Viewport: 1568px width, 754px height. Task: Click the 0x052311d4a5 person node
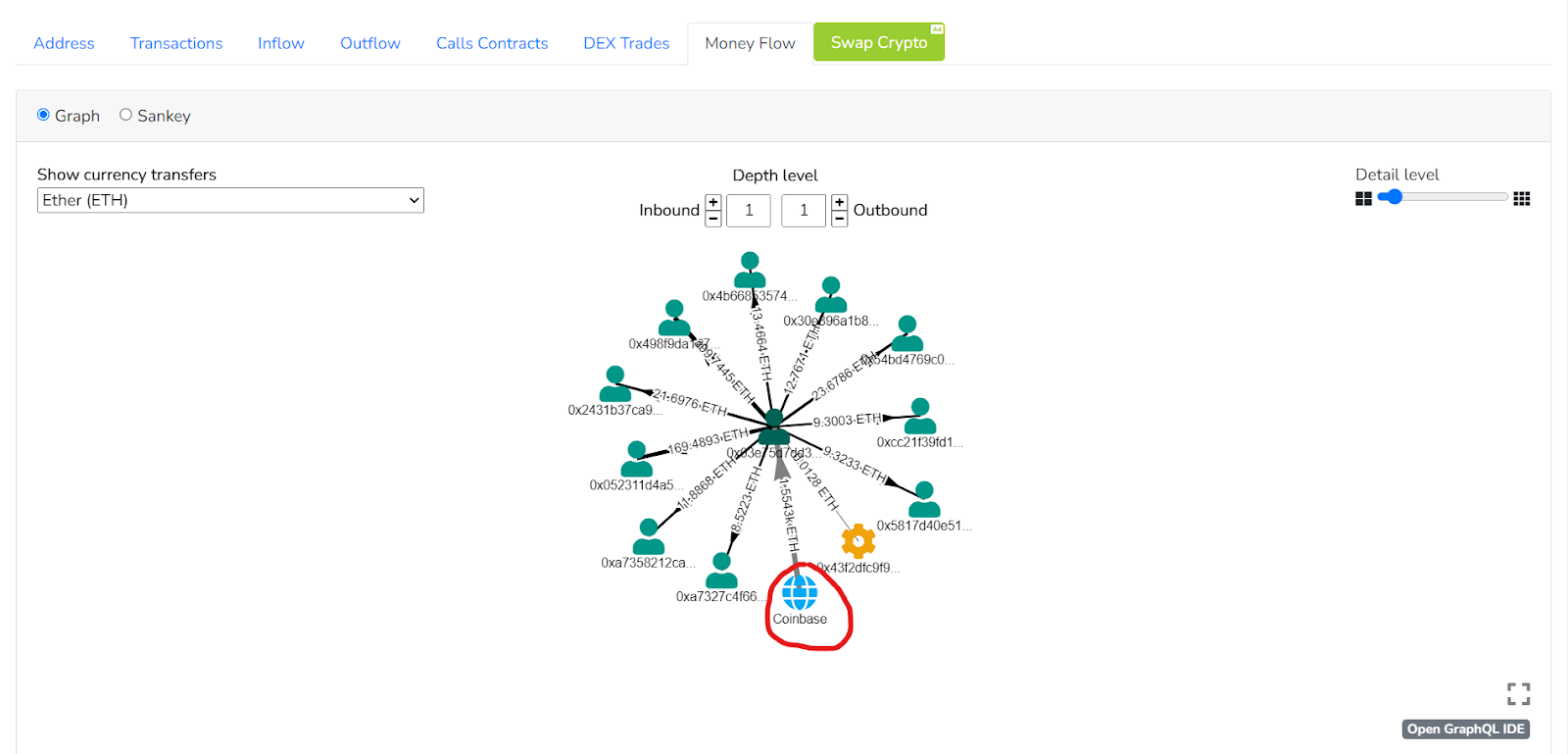click(x=637, y=458)
